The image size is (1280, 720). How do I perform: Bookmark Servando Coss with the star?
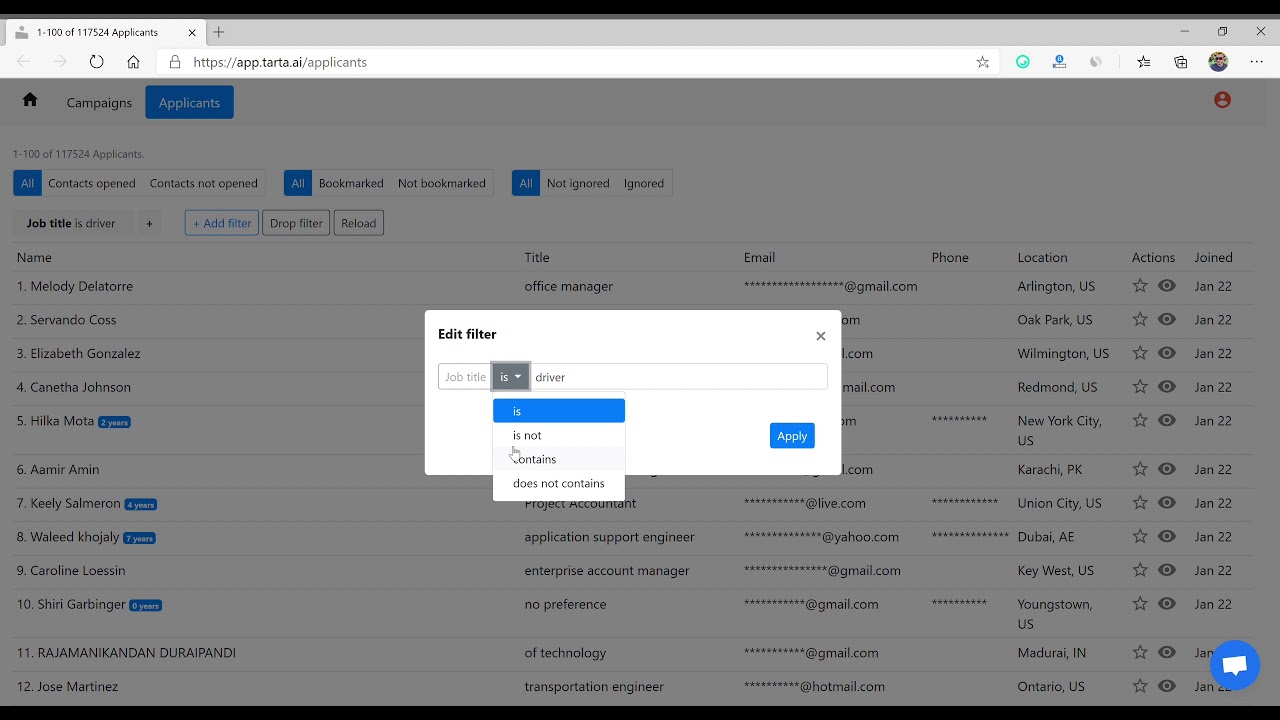[1140, 320]
